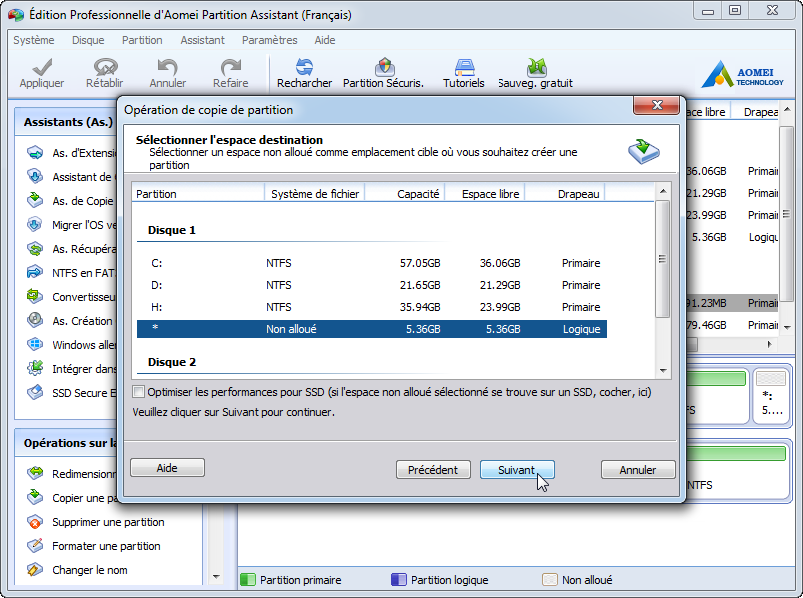Click the Appliquer checkmark toolbar icon
The width and height of the screenshot is (803, 598).
(x=41, y=67)
